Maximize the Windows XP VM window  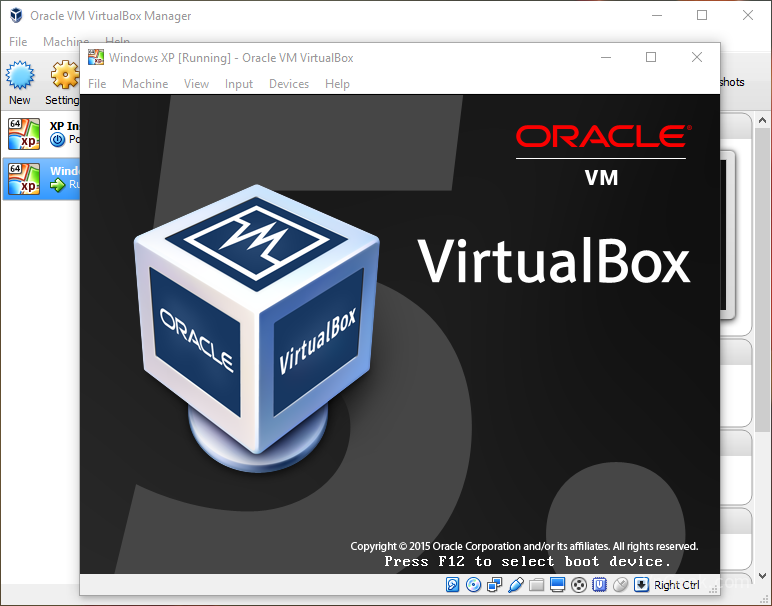pos(651,57)
